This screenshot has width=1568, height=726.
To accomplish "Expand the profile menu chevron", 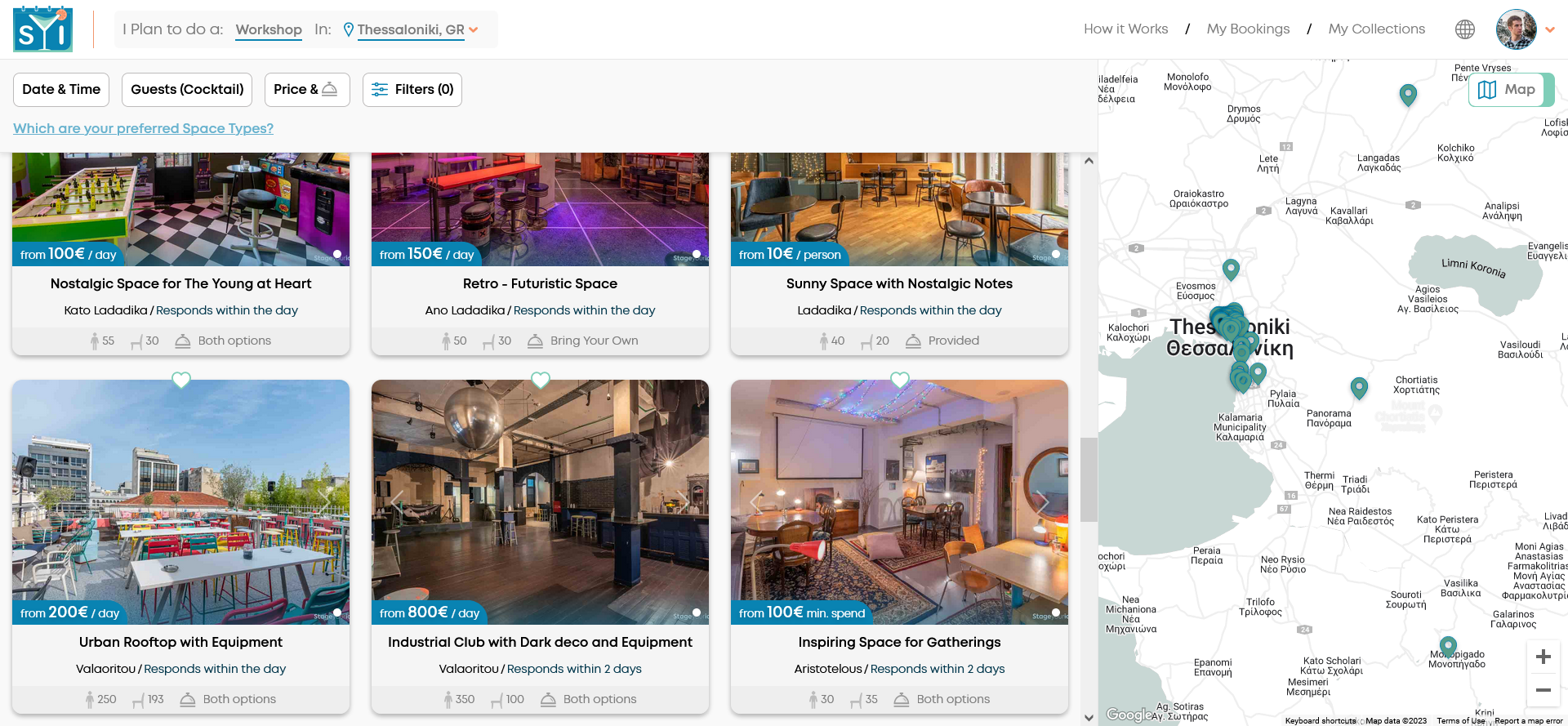I will [x=1550, y=30].
